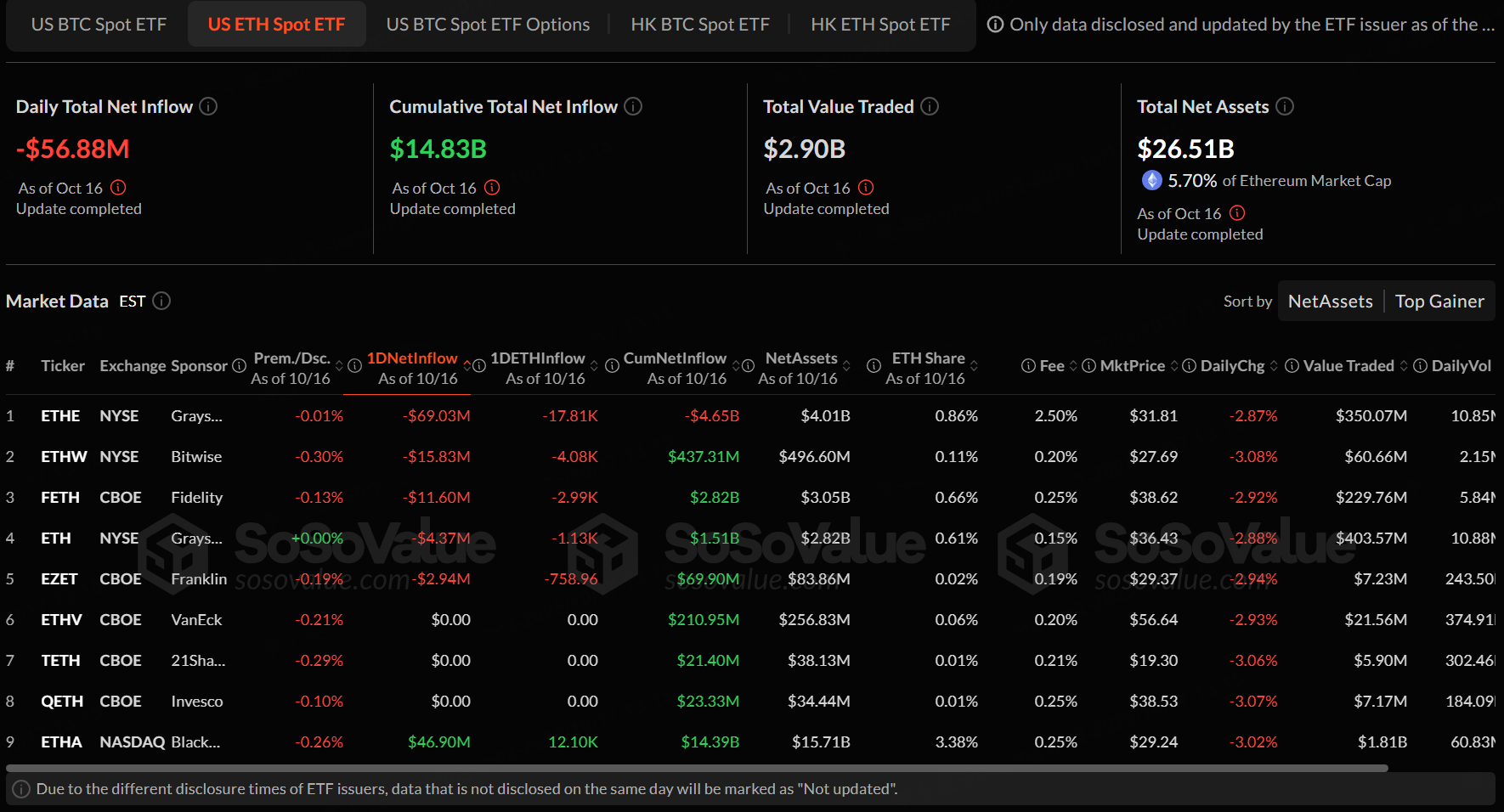This screenshot has height=812, width=1504.
Task: Show info for Daily Total Net Inflow
Action: (x=208, y=106)
